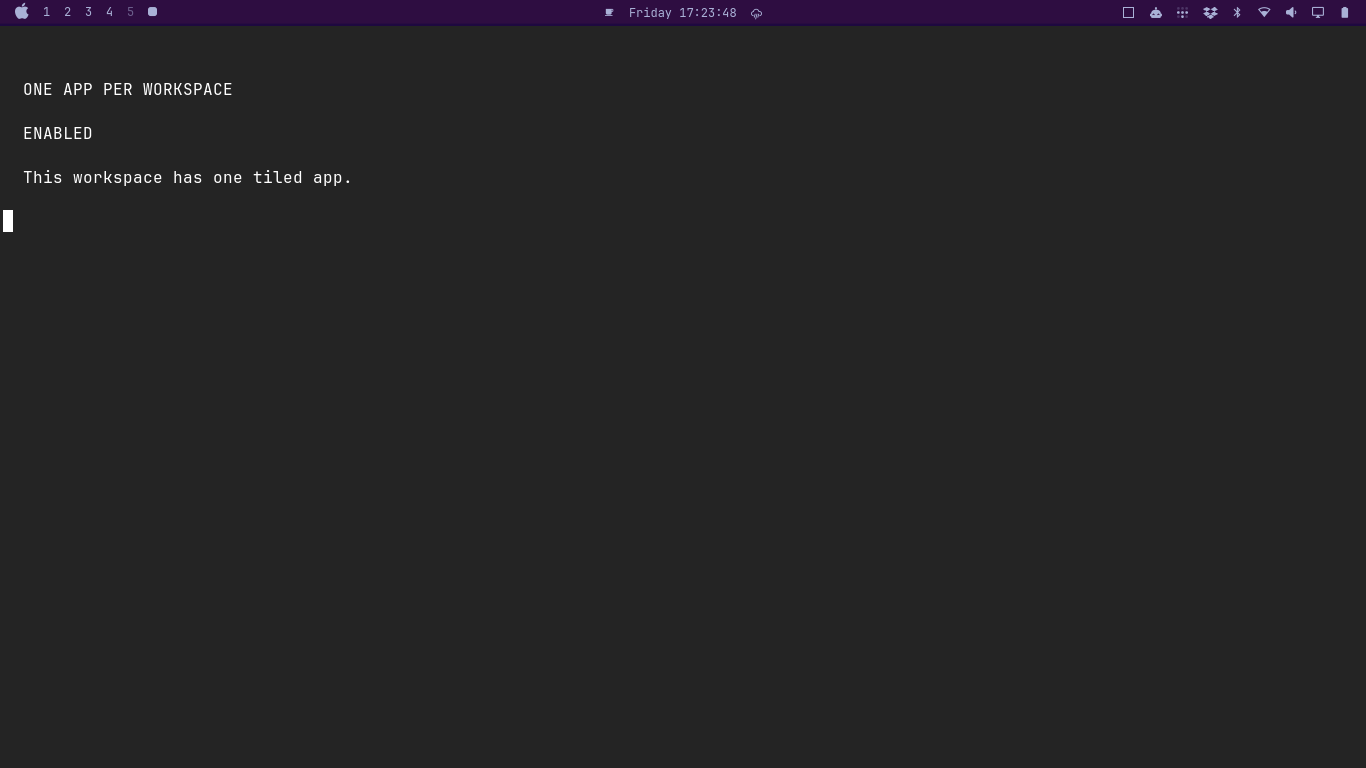This screenshot has height=768, width=1366.
Task: Open the Bluetooth status menu
Action: (x=1237, y=13)
